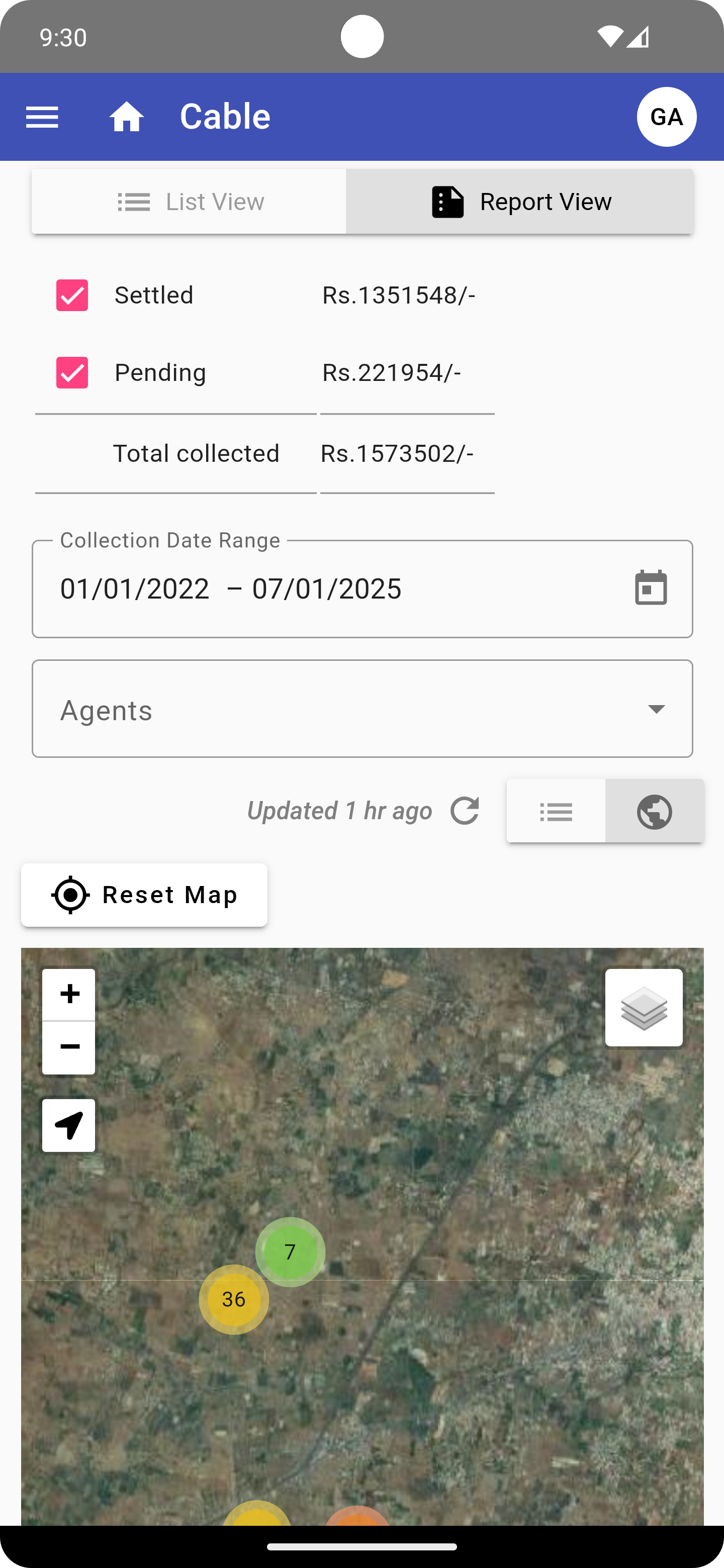Switch to the List View tab
The width and height of the screenshot is (724, 1568).
coord(190,202)
